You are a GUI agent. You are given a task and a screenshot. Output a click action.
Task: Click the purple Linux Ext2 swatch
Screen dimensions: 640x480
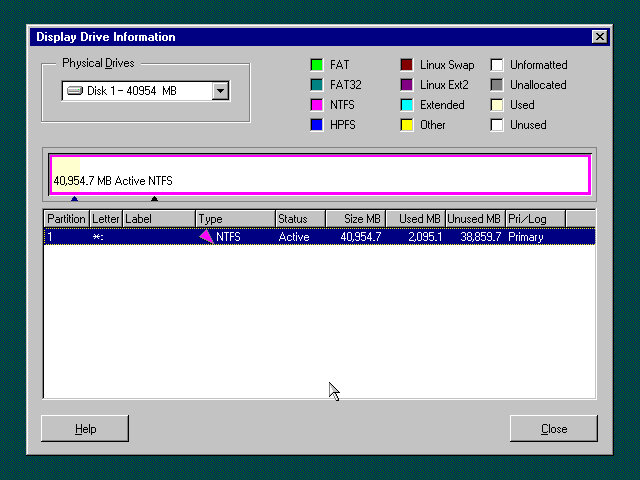[x=407, y=85]
